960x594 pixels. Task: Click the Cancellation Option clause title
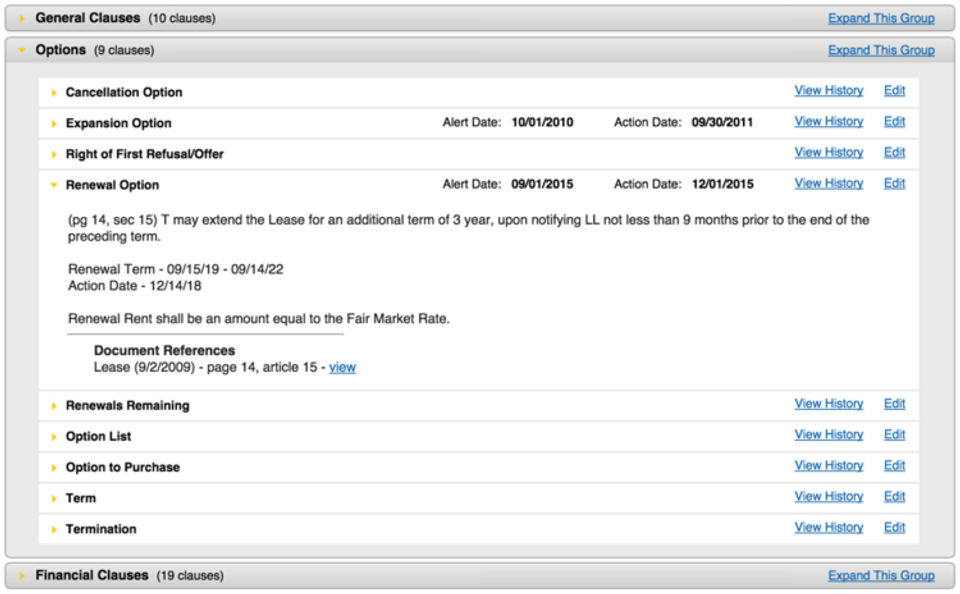click(124, 92)
